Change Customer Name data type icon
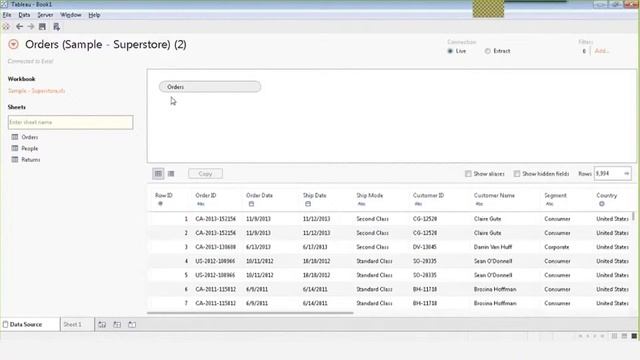 tap(479, 204)
